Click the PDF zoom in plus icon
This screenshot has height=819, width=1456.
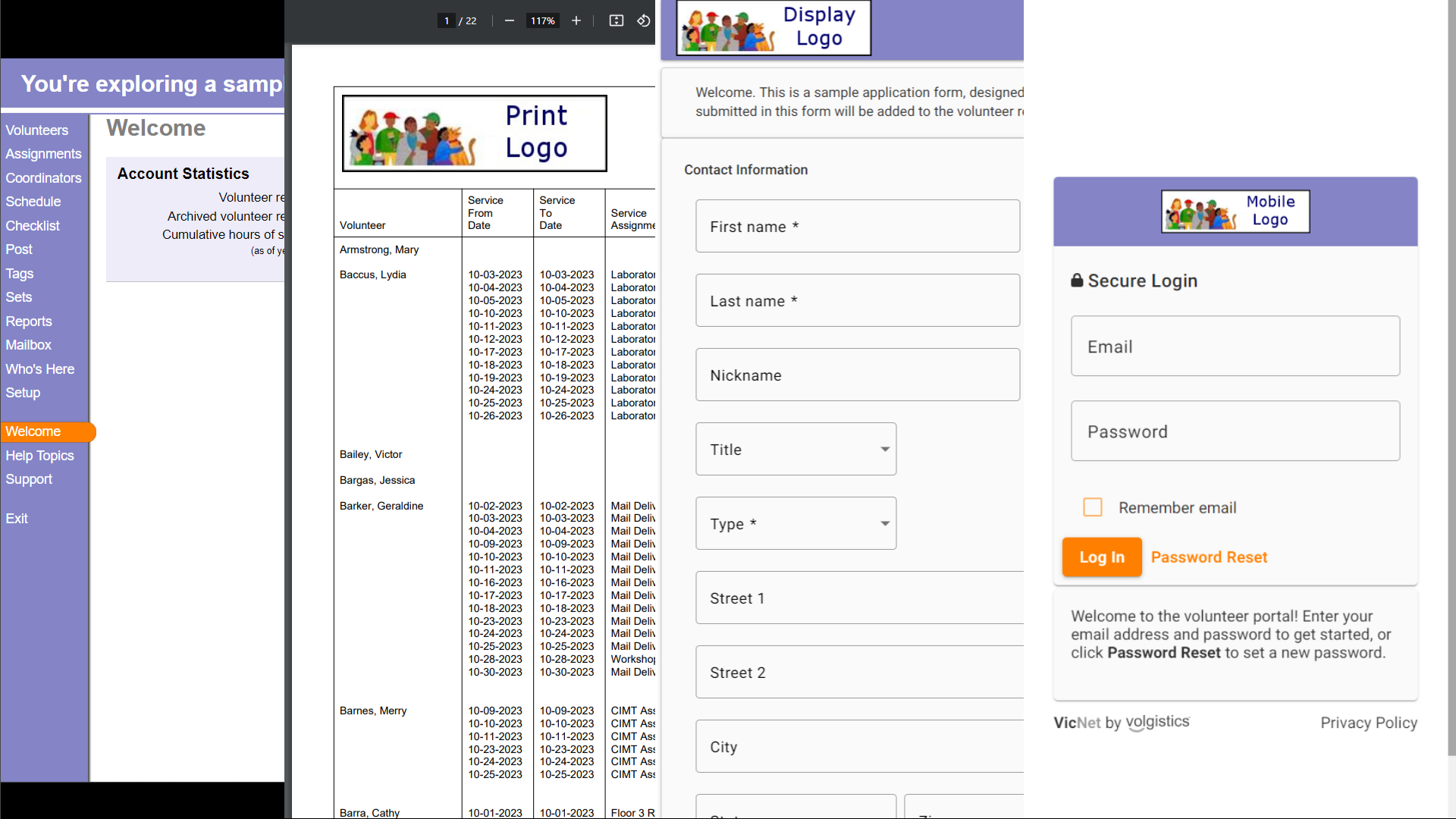pyautogui.click(x=576, y=20)
